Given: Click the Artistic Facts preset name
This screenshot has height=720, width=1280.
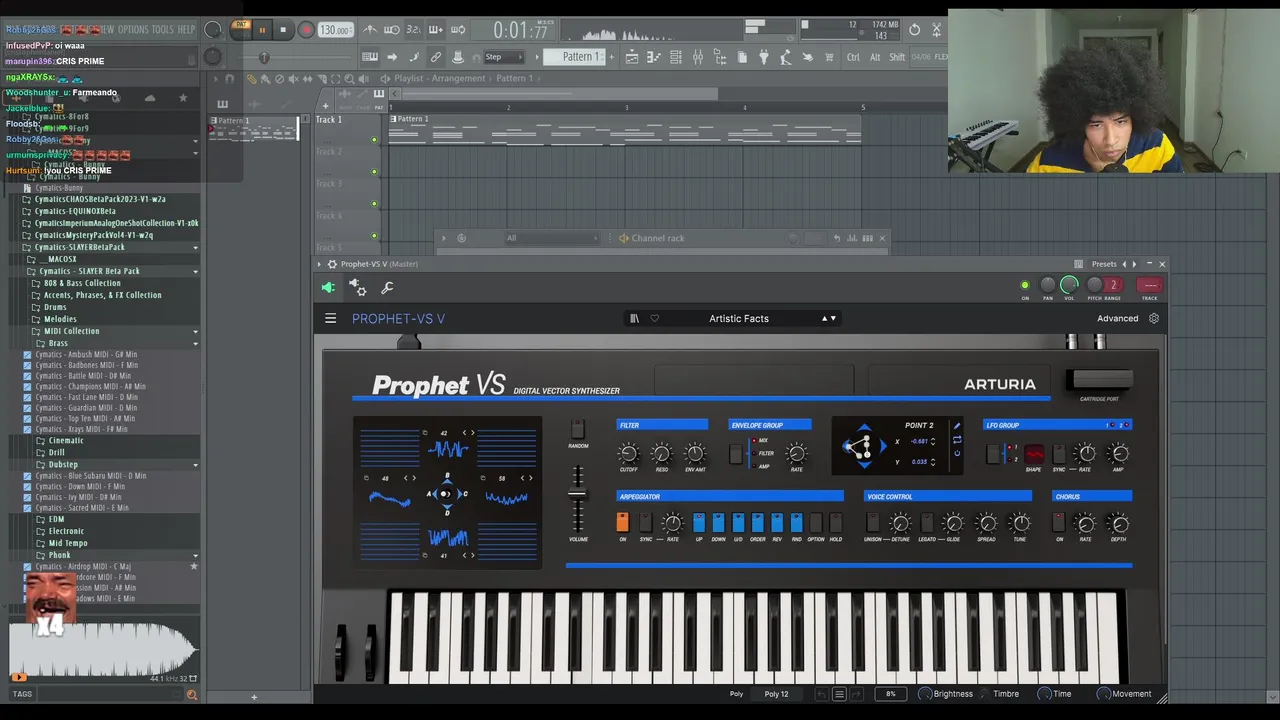Looking at the screenshot, I should click(x=739, y=319).
